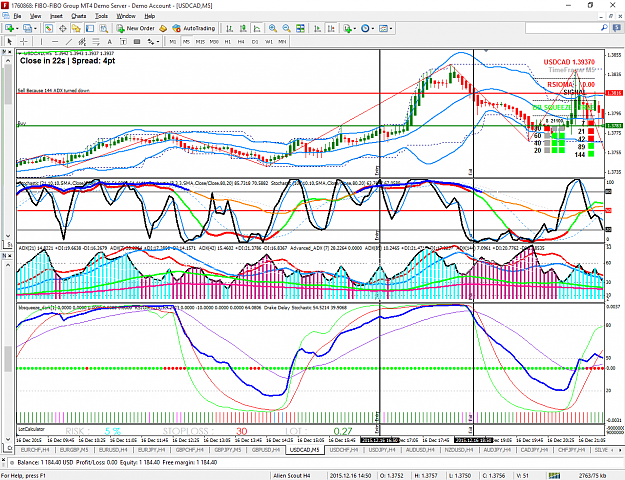Select the vertical line drawing tool
The width and height of the screenshot is (625, 480).
click(x=41, y=41)
